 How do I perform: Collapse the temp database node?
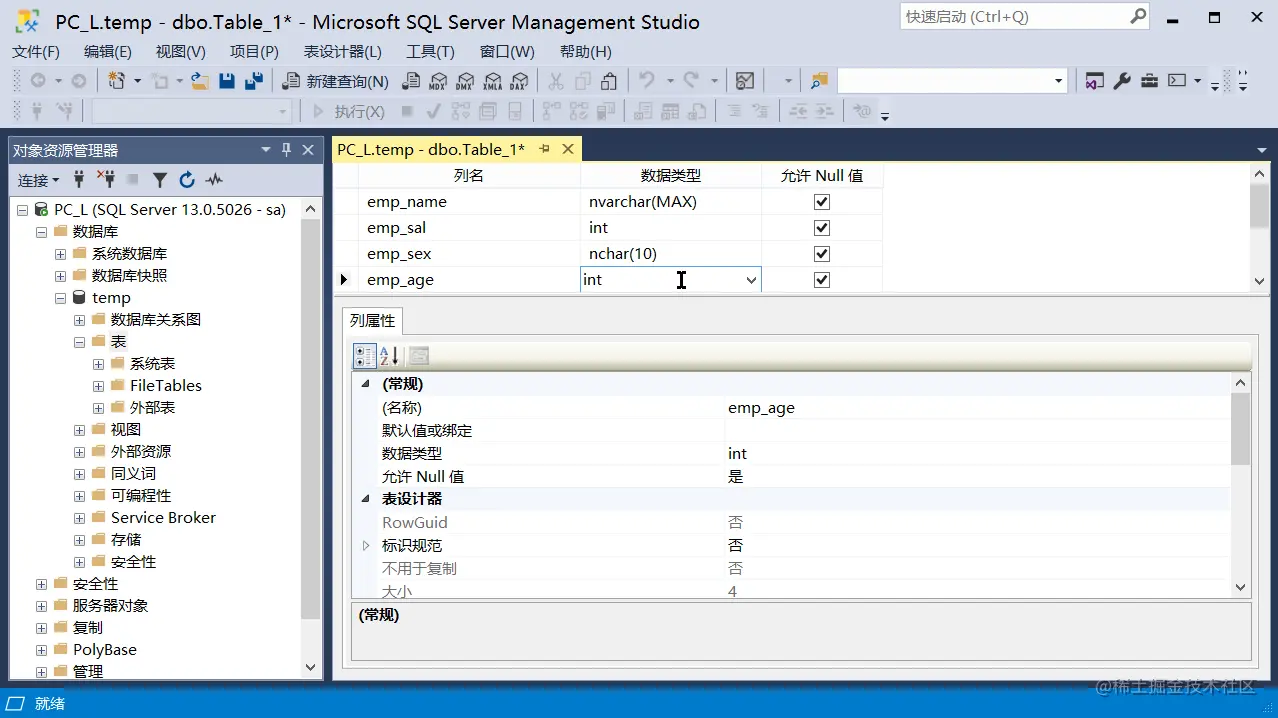(x=60, y=298)
